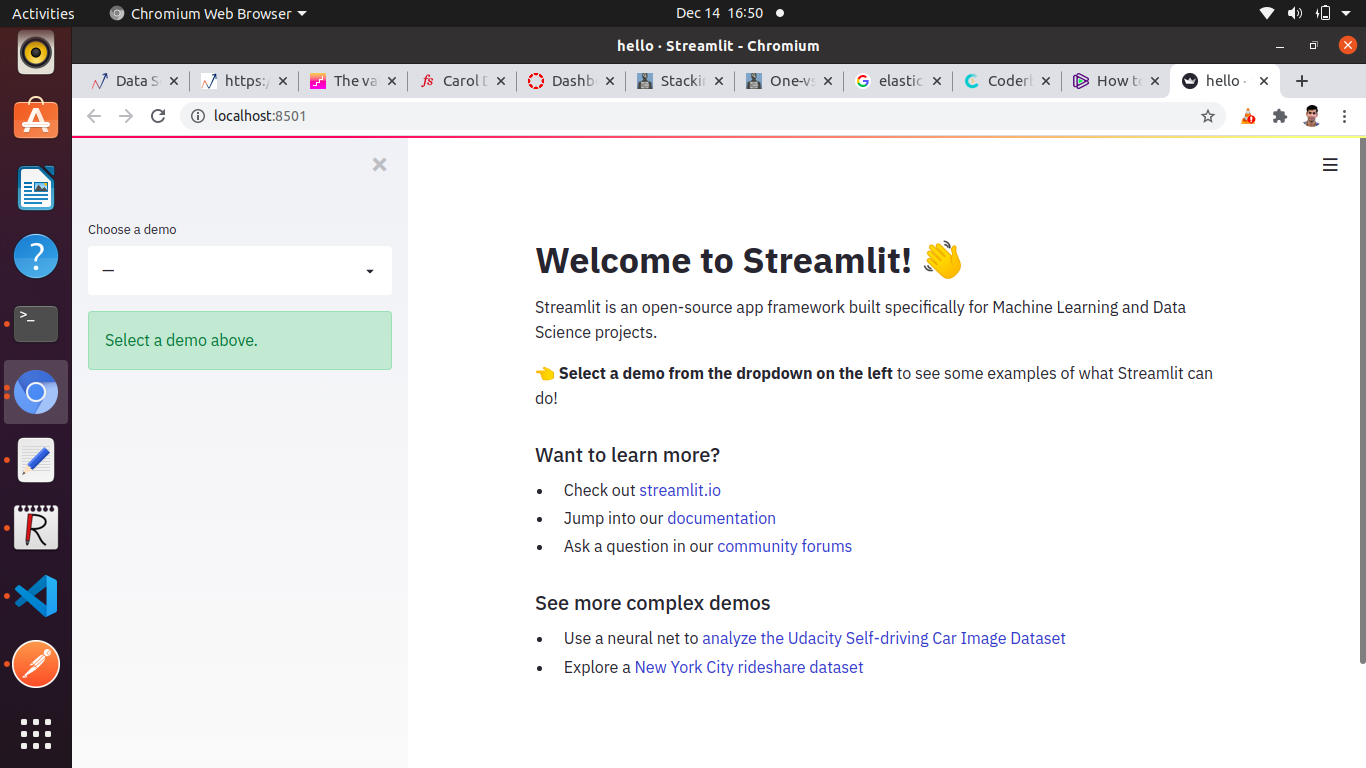The width and height of the screenshot is (1366, 768).
Task: Open the New York City rideshare dataset link
Action: 748,667
